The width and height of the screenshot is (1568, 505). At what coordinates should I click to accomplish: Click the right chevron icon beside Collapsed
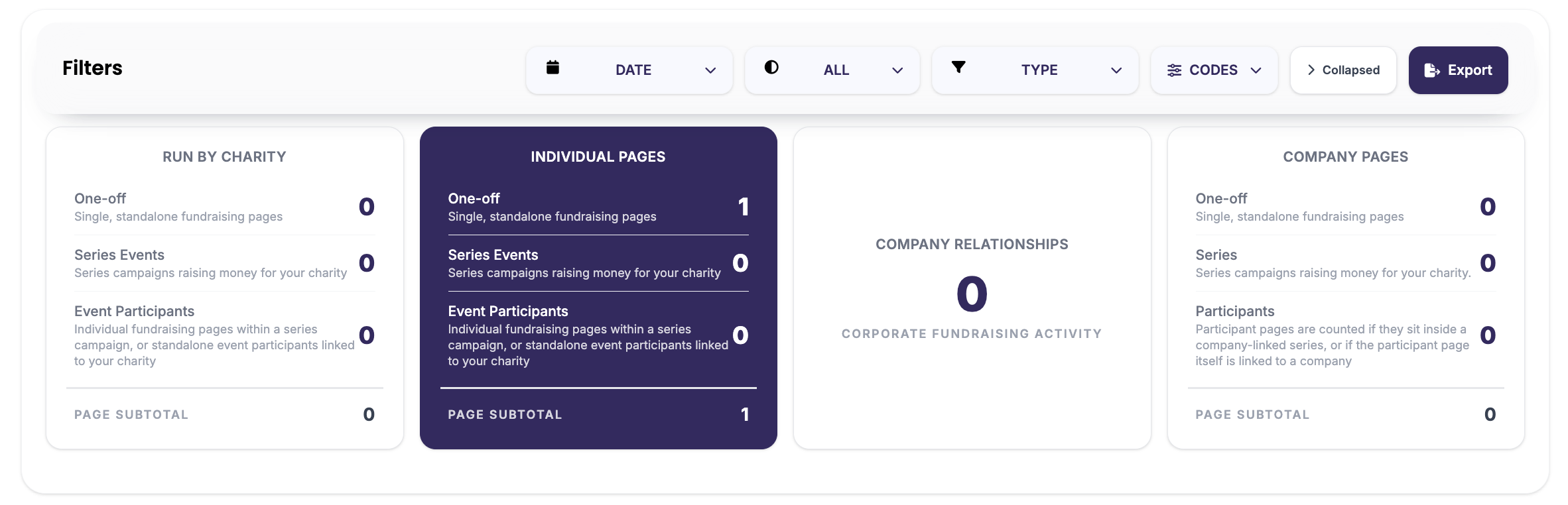tap(1311, 70)
